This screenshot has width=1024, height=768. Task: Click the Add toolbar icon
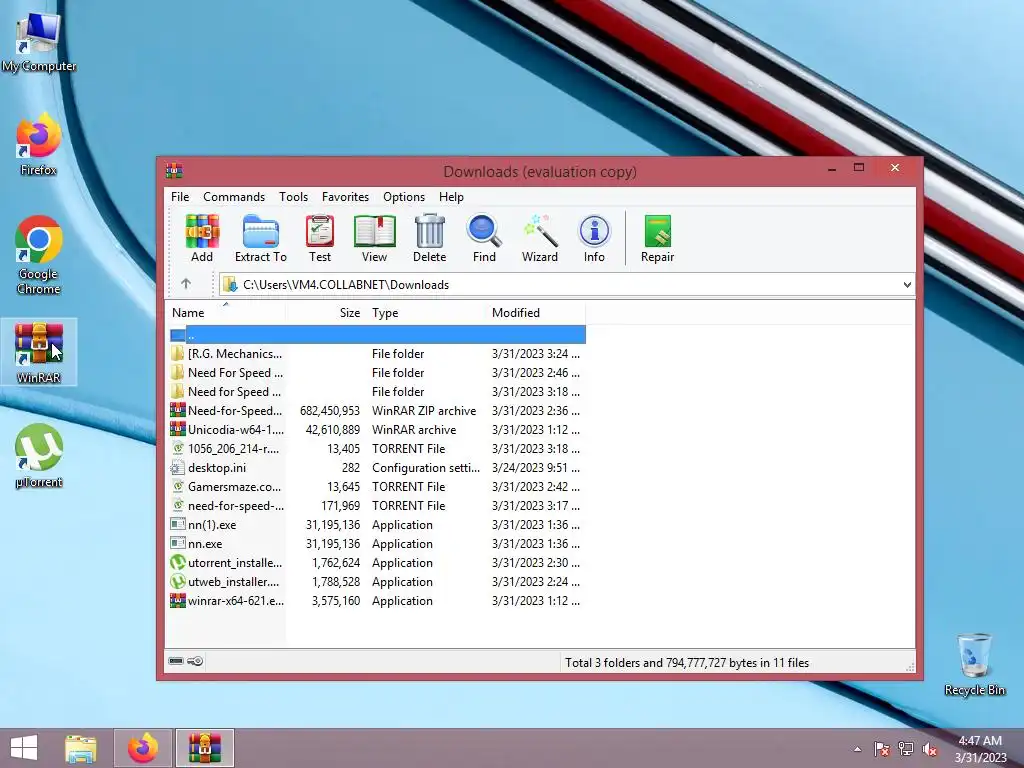[202, 238]
